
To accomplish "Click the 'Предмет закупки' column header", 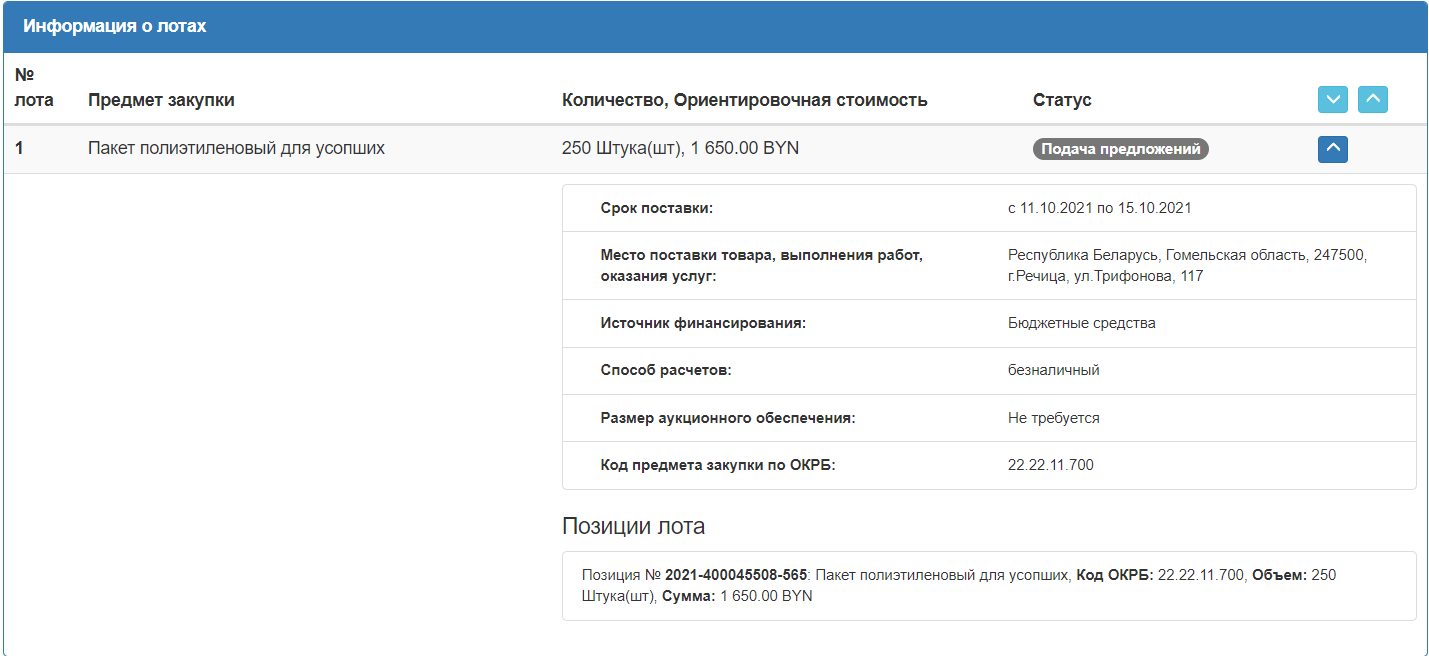I will pyautogui.click(x=161, y=100).
